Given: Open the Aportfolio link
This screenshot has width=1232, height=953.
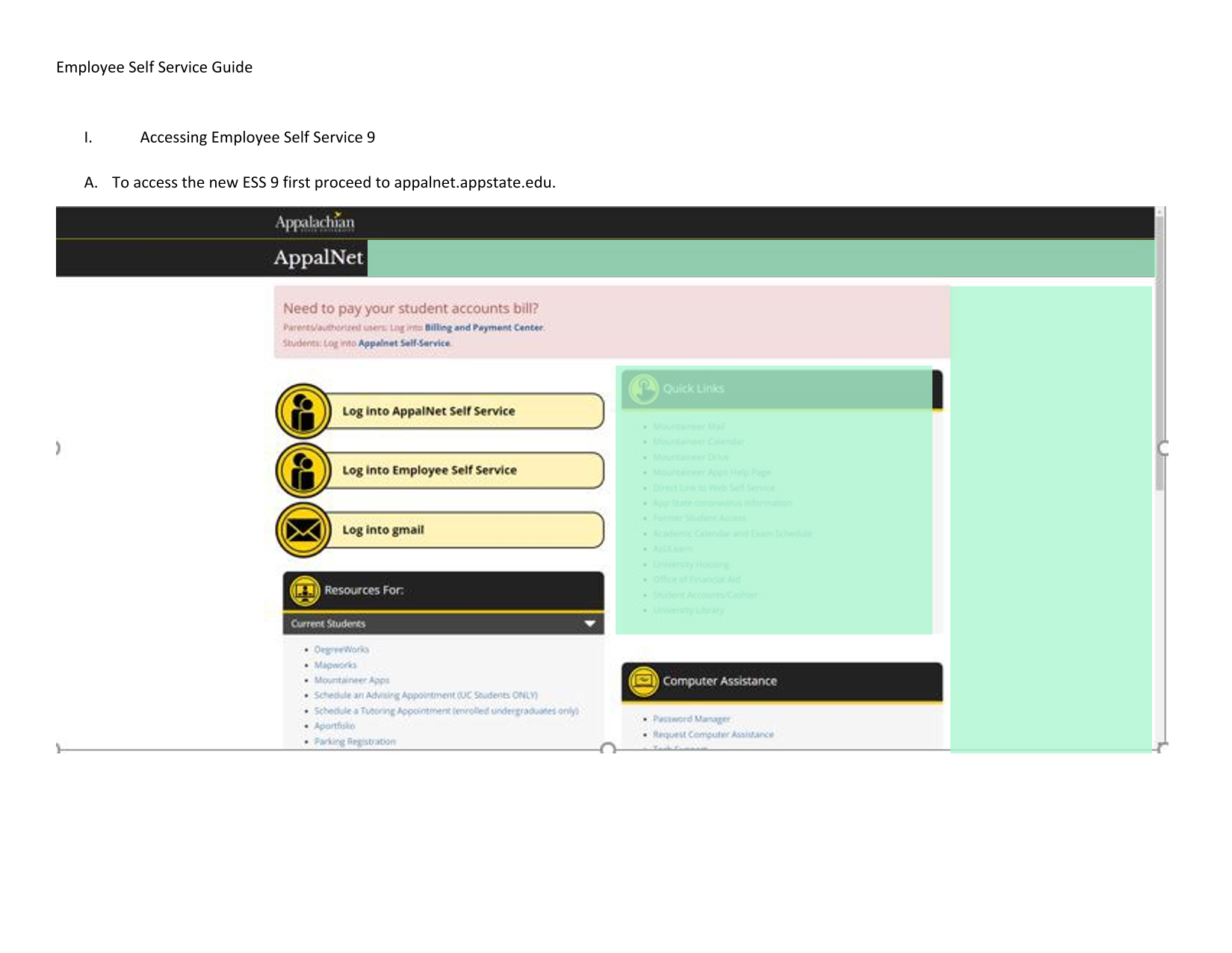Looking at the screenshot, I should tap(335, 726).
